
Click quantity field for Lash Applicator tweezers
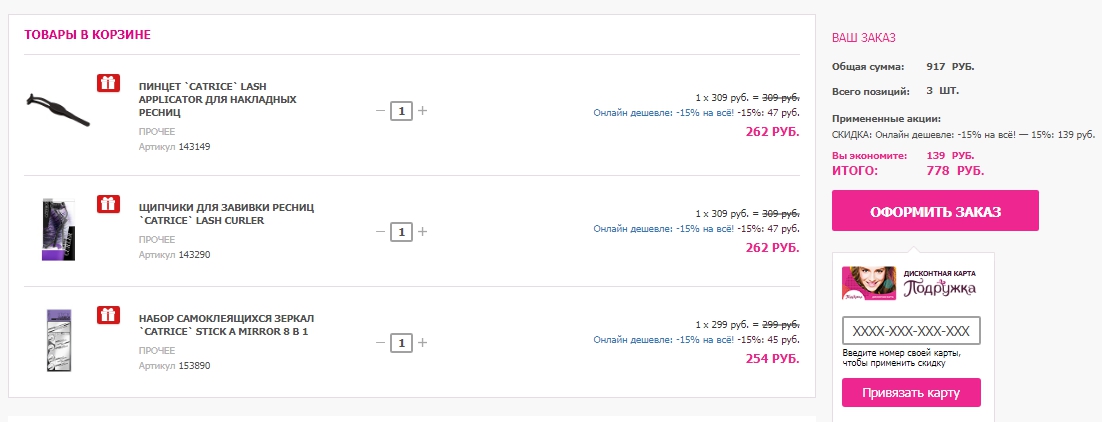click(x=401, y=111)
